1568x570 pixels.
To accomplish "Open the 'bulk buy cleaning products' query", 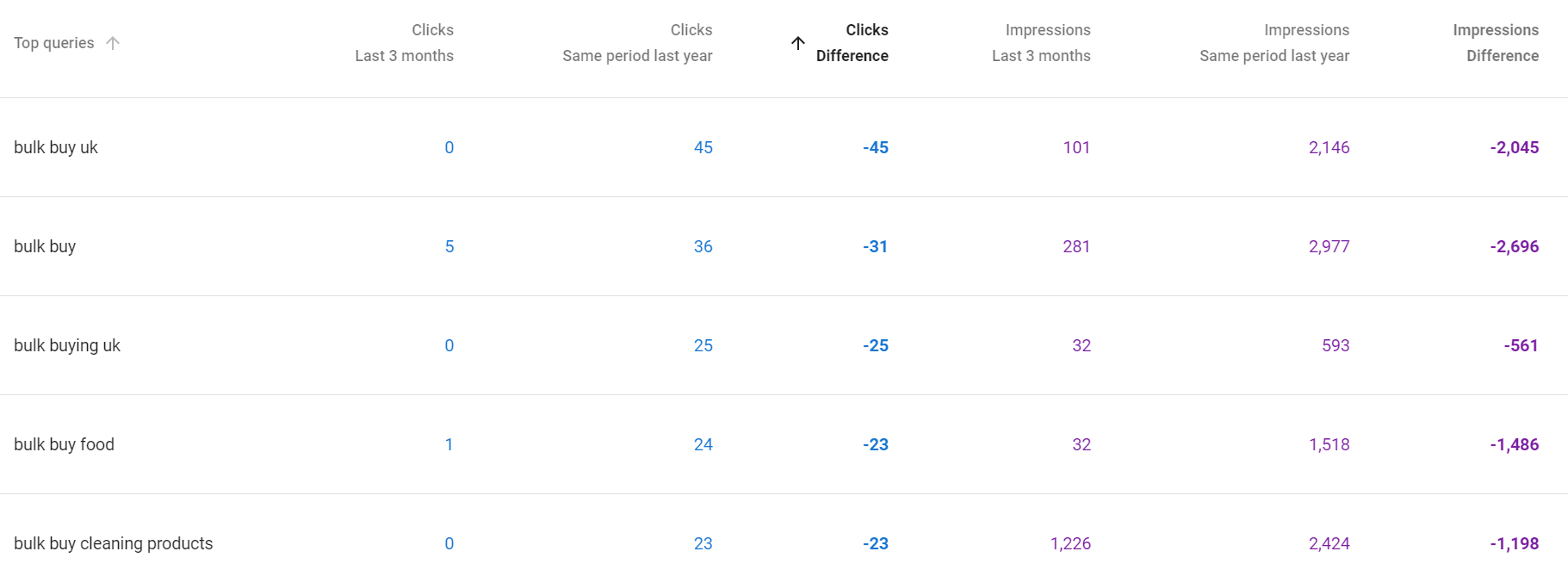I will click(x=113, y=543).
